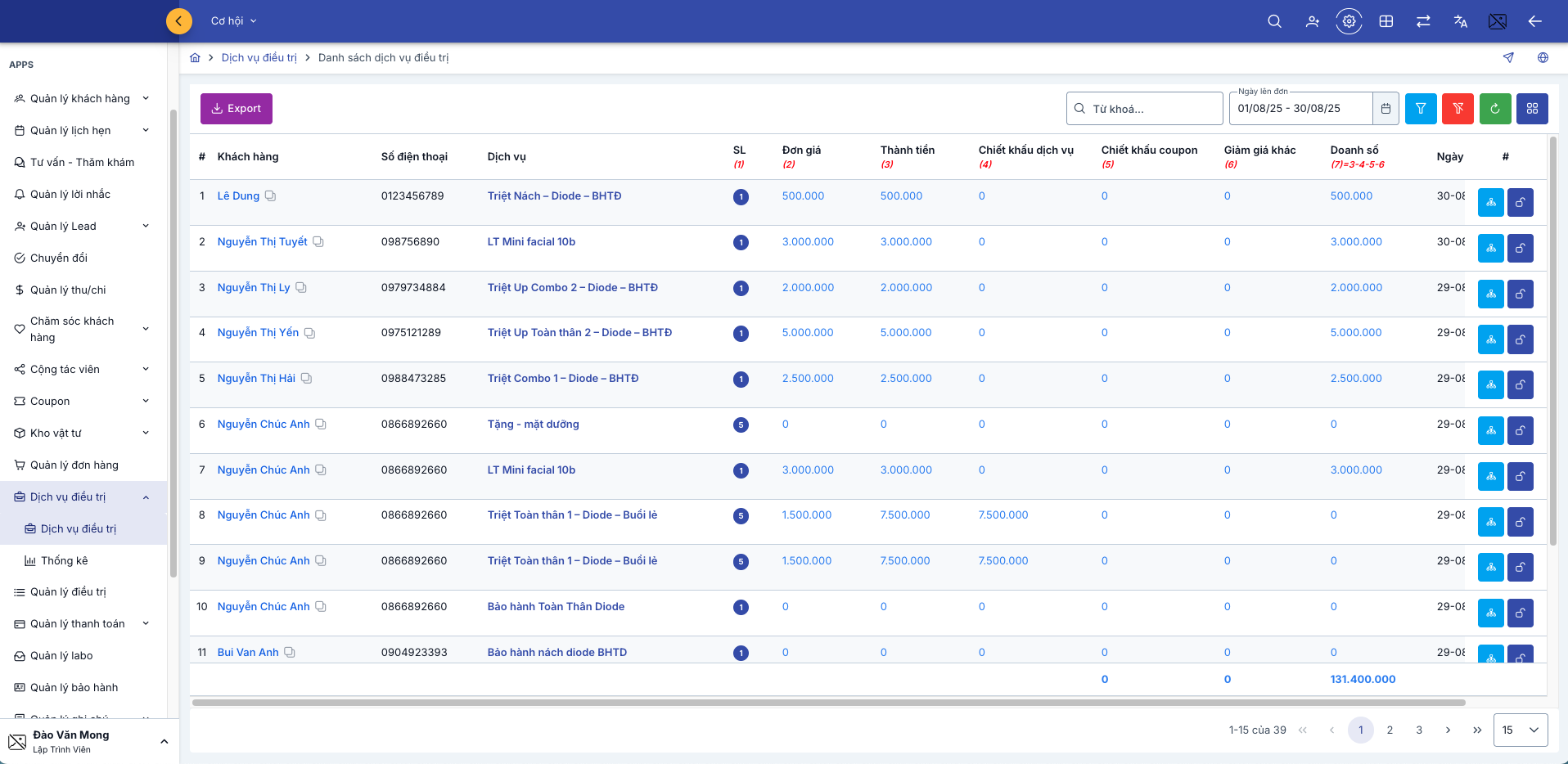This screenshot has width=1568, height=764.
Task: Click the green refresh icon
Action: point(1494,109)
